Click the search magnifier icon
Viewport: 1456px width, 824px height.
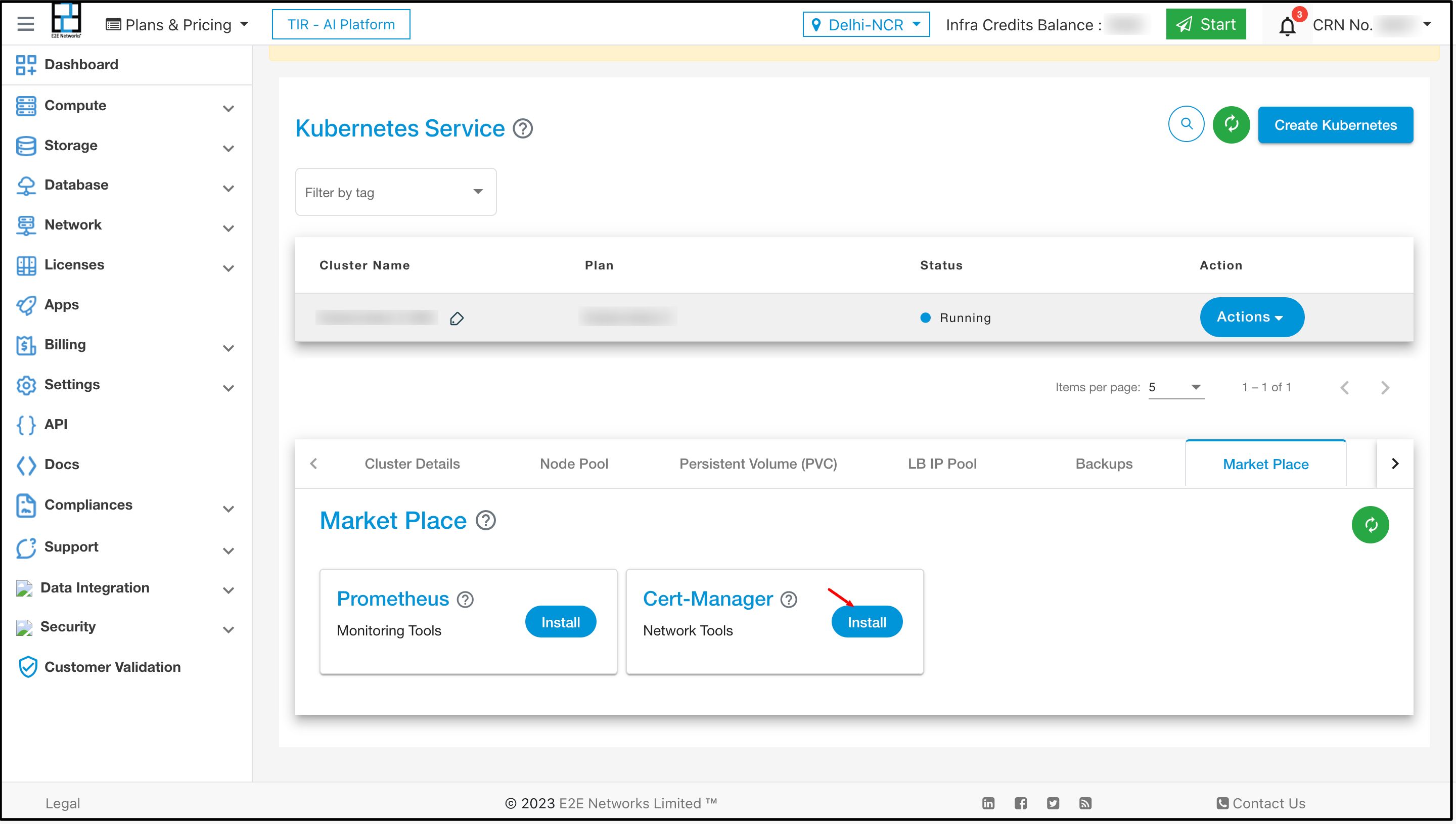[1186, 124]
